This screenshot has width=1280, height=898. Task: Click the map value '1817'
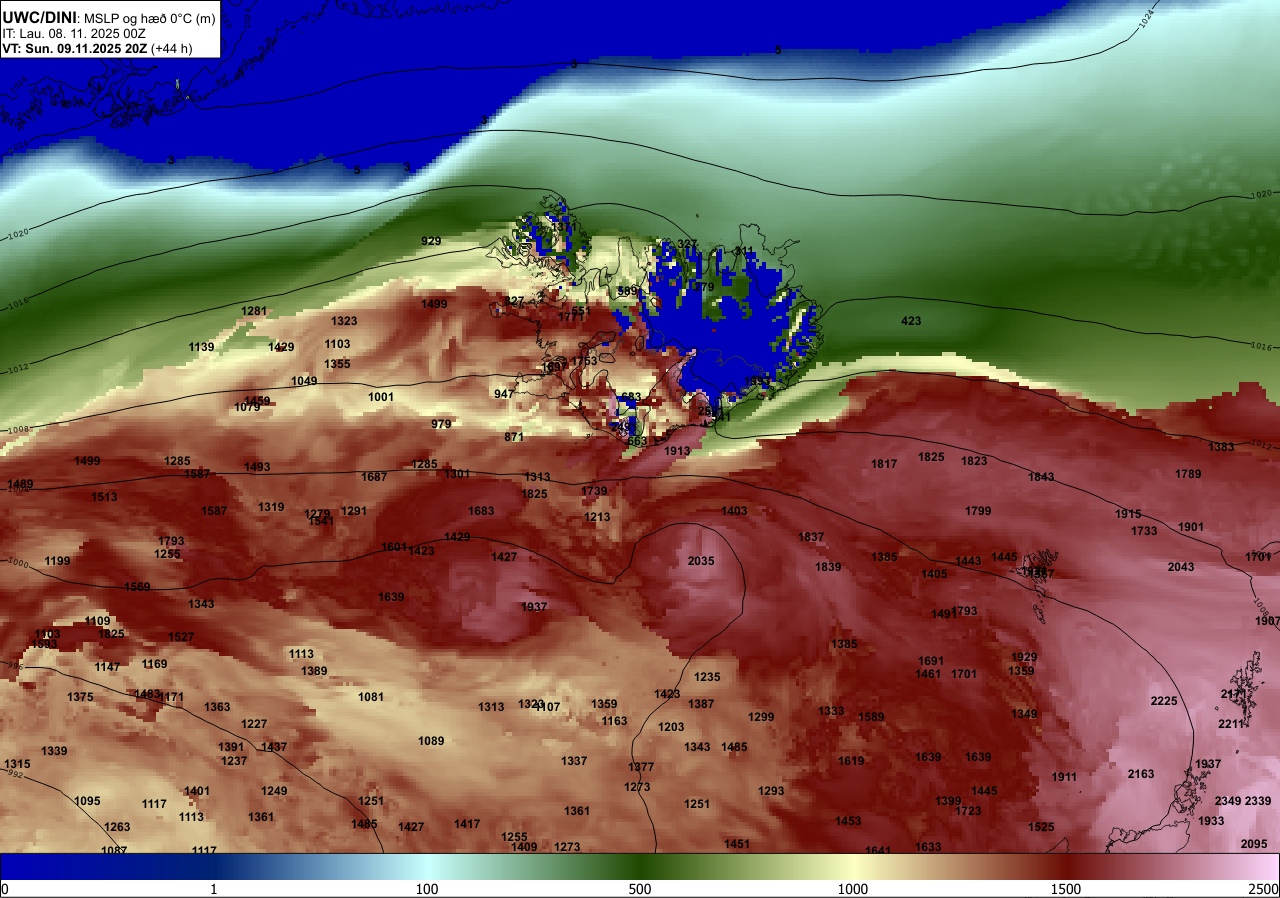tap(884, 464)
